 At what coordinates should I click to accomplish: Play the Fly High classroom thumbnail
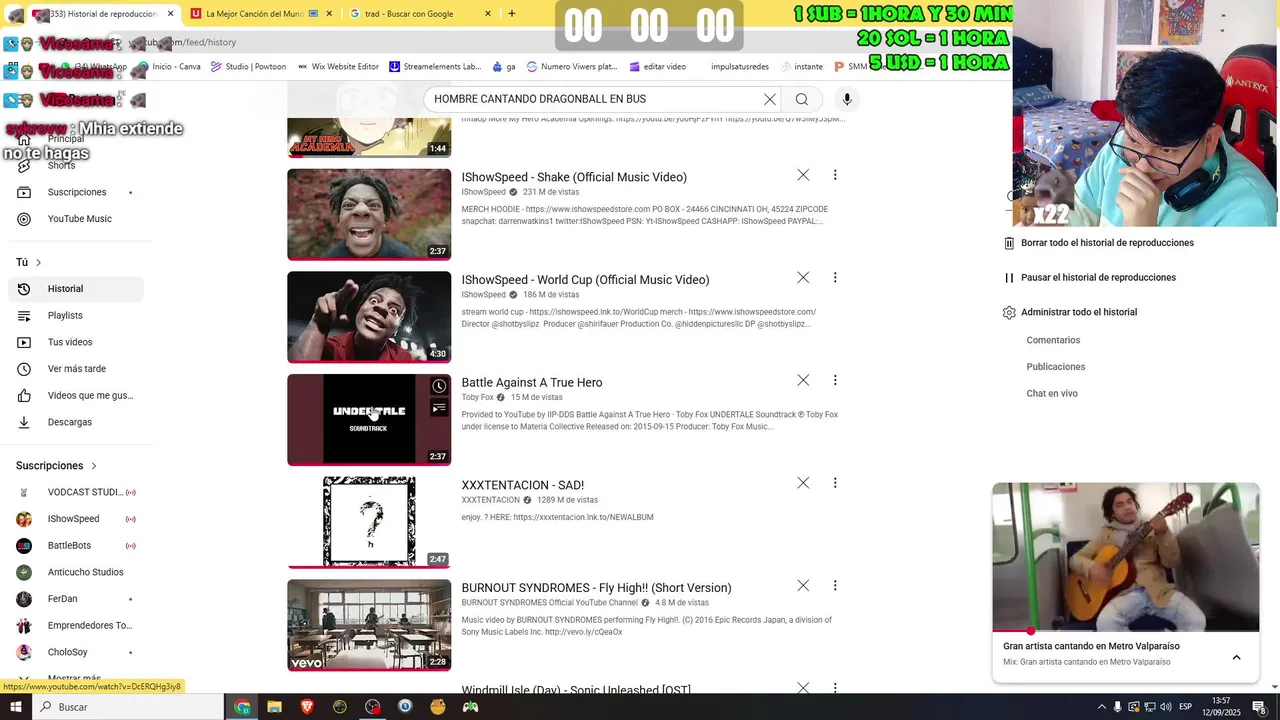coord(369,625)
